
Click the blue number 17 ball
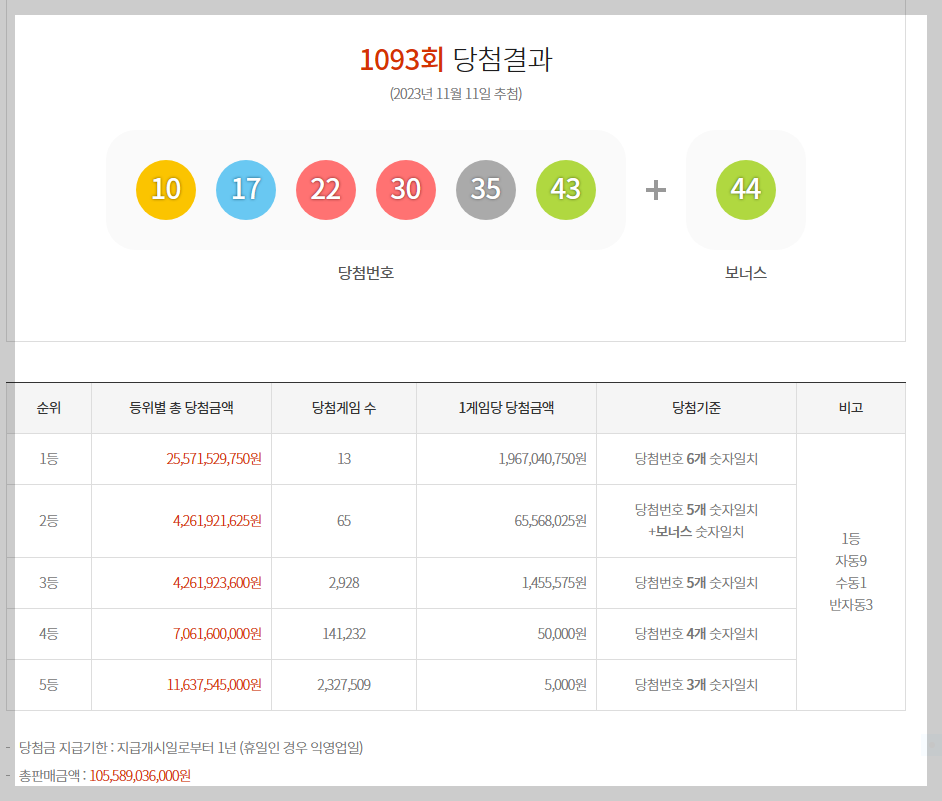coord(246,190)
